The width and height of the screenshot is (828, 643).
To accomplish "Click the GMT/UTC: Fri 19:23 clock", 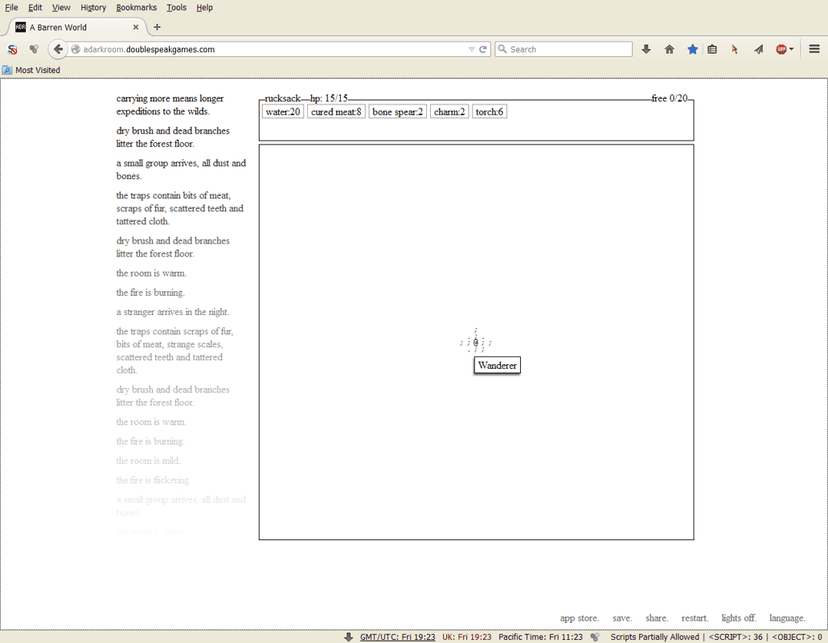I will pyautogui.click(x=398, y=637).
